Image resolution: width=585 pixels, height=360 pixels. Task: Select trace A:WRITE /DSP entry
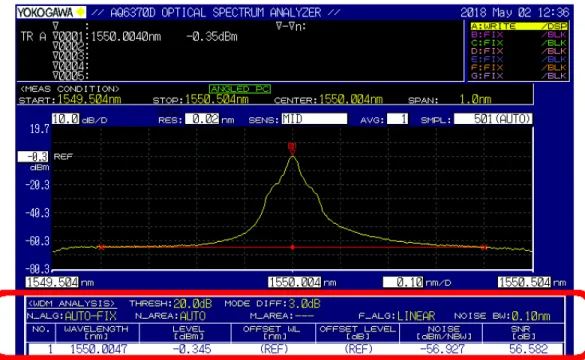point(519,26)
